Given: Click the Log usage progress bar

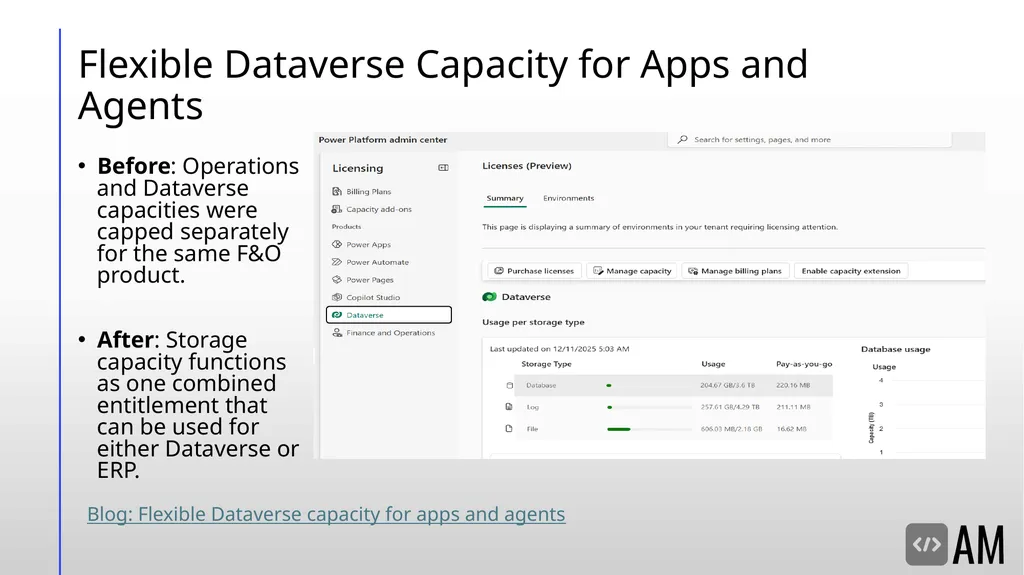Looking at the screenshot, I should point(649,407).
